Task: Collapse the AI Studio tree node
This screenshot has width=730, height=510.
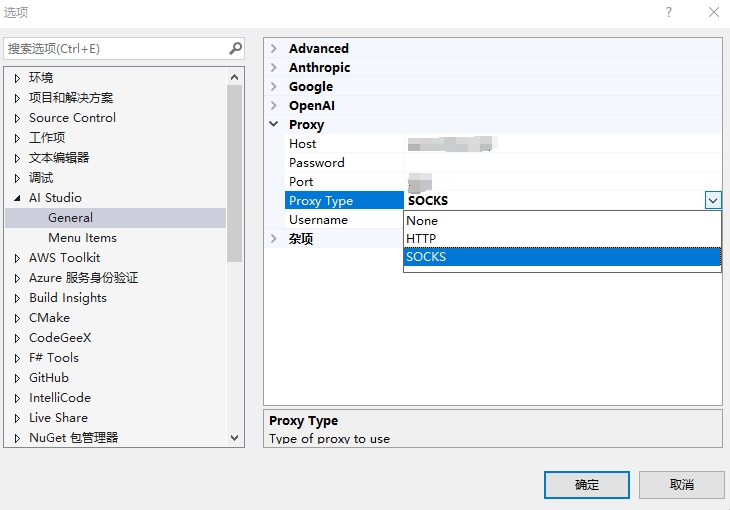Action: click(x=17, y=198)
